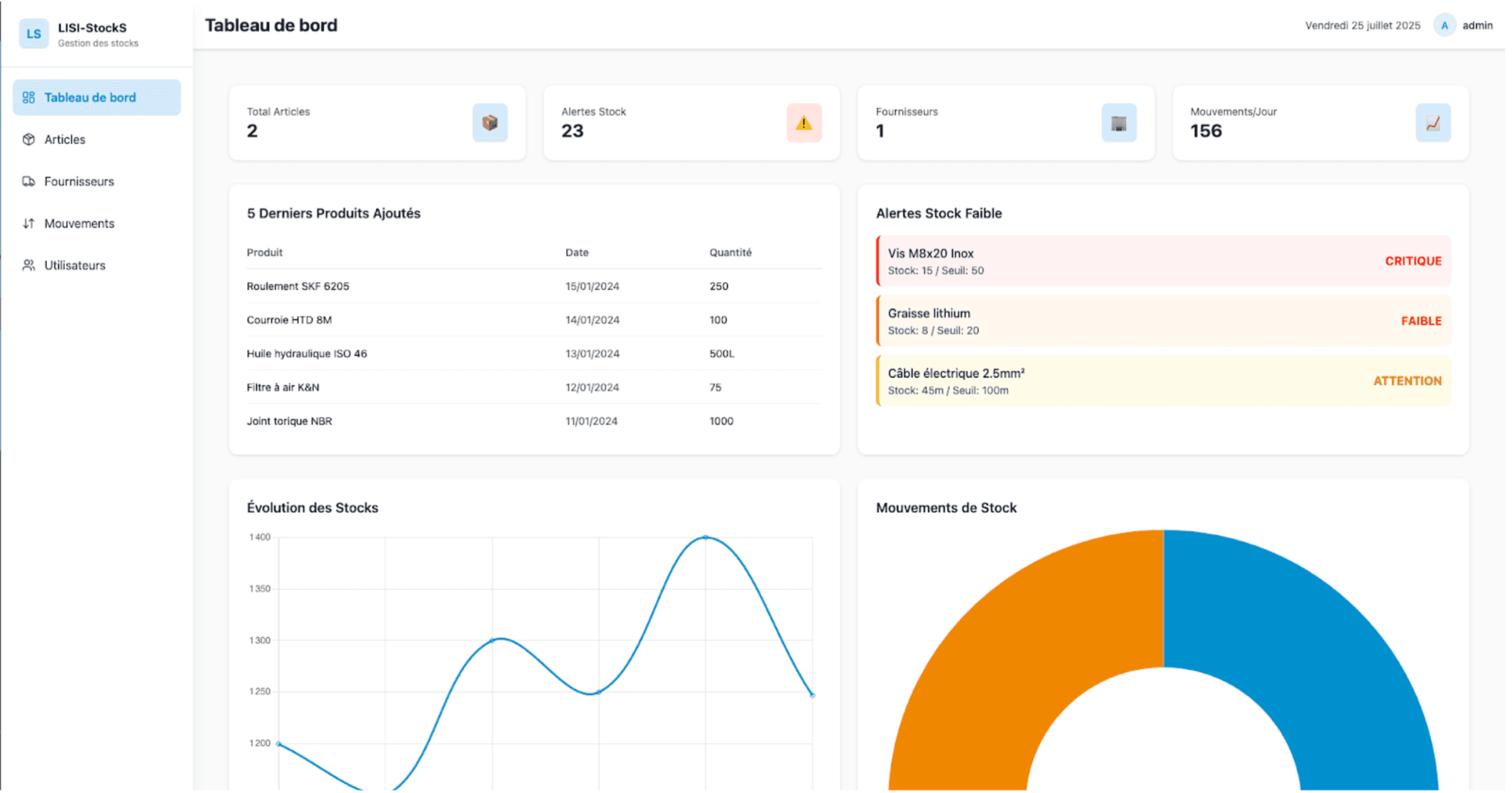The width and height of the screenshot is (1512, 793).
Task: Click the peak point on stock evolution line
Action: tap(706, 538)
